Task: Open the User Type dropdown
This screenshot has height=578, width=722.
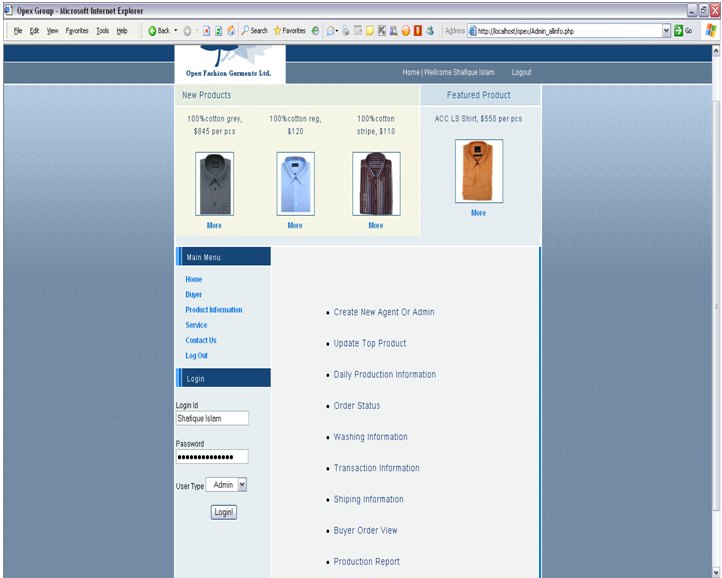Action: [x=227, y=485]
